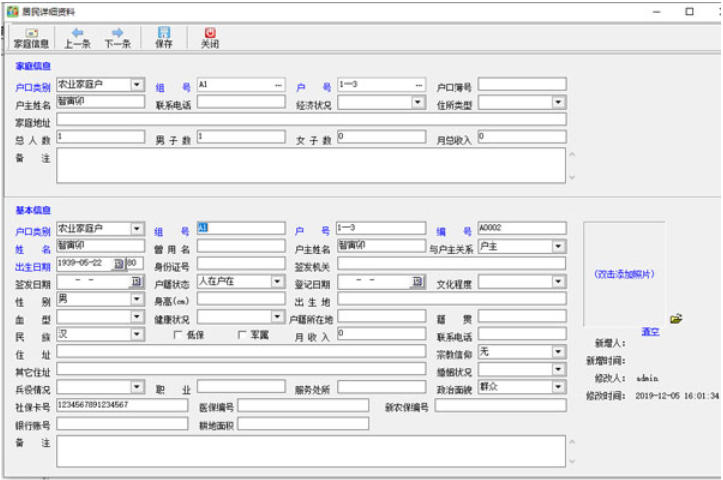Go to previous record 上一条
723x480 pixels.
coord(77,38)
